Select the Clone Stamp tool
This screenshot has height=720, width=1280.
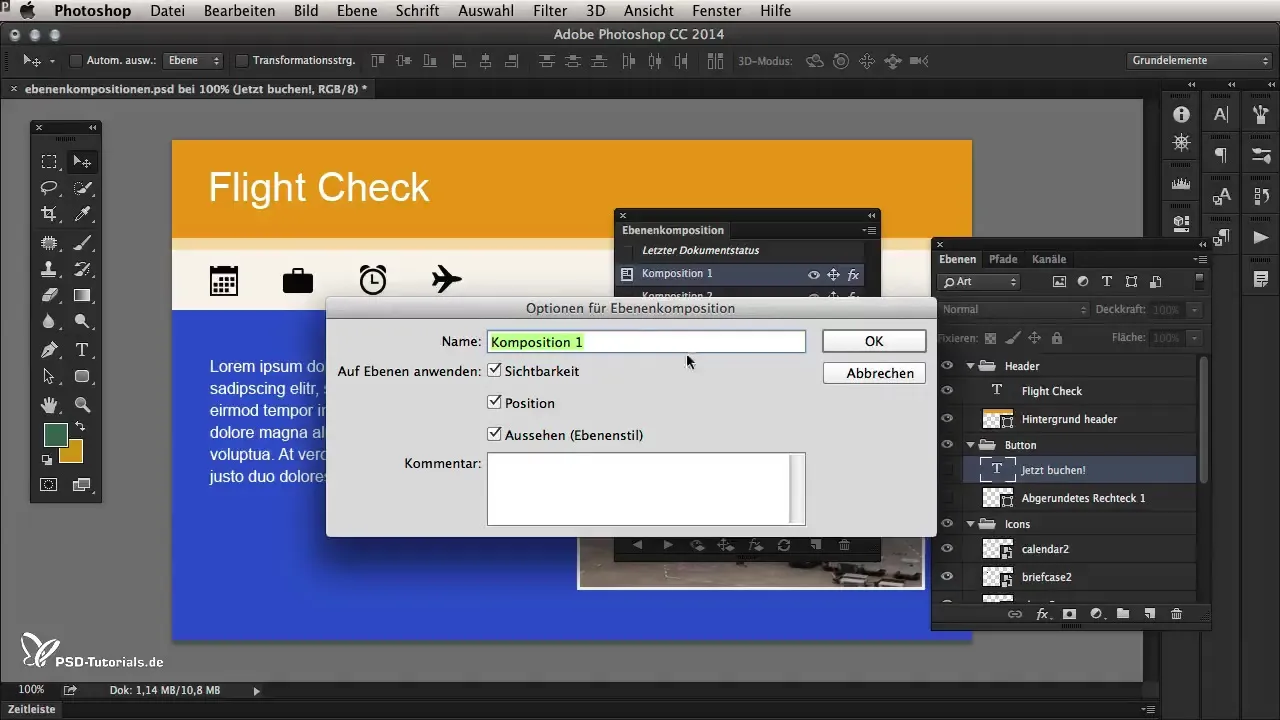click(x=48, y=268)
